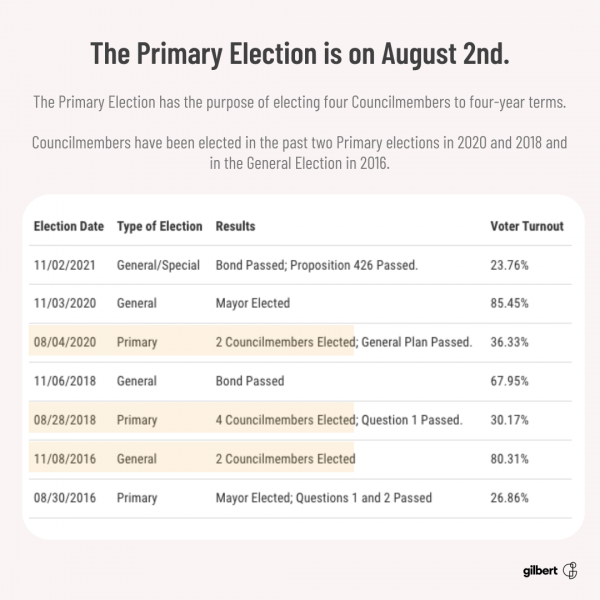Select the 80.31% turnout value

tap(510, 459)
